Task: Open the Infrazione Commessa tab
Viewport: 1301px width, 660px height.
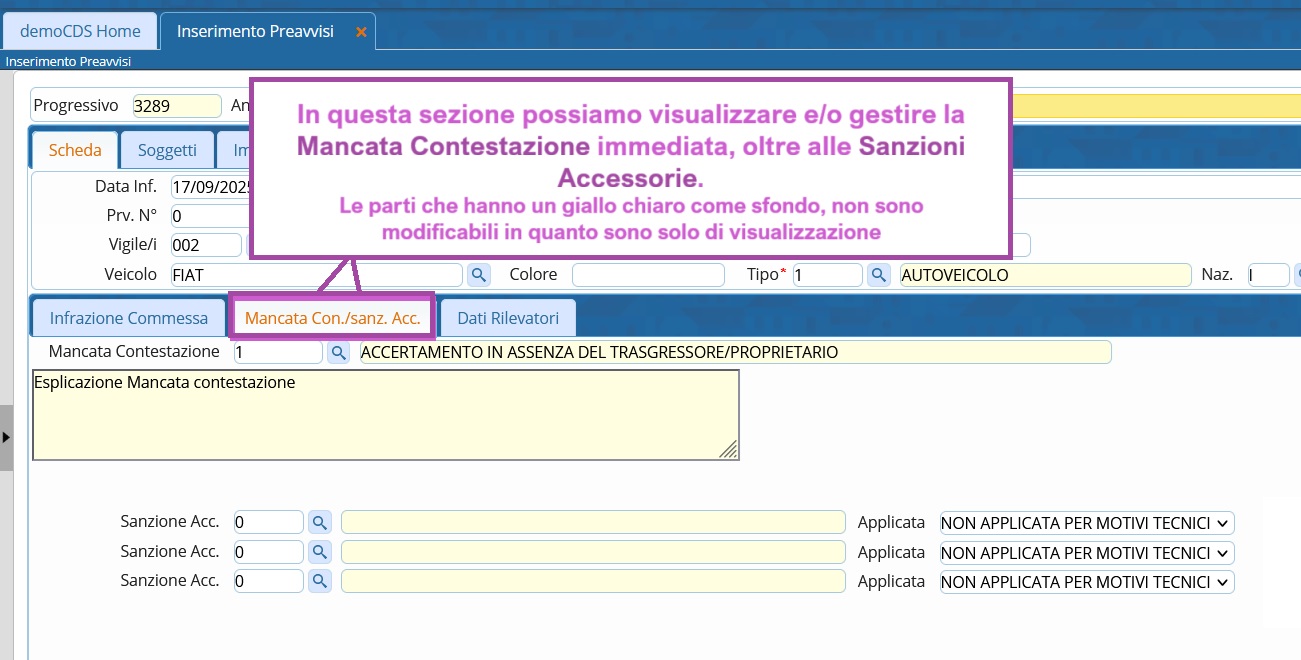Action: (129, 318)
